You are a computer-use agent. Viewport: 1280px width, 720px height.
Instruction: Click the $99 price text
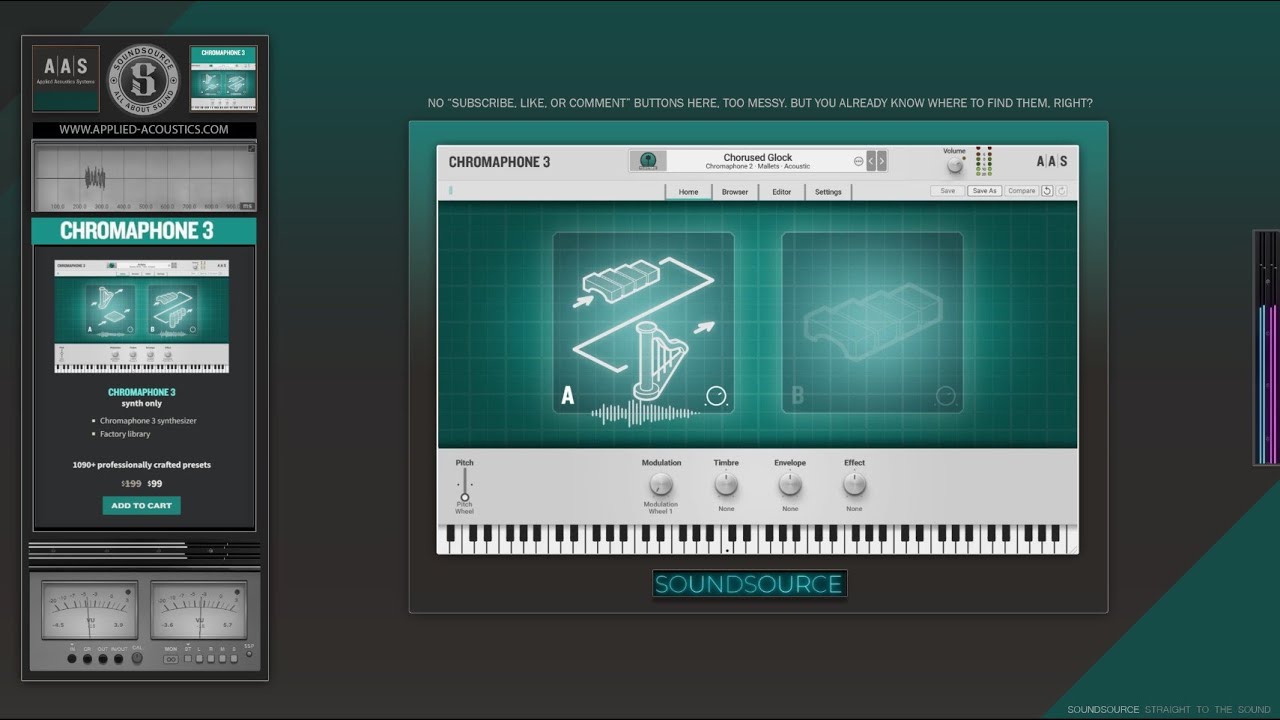point(155,484)
